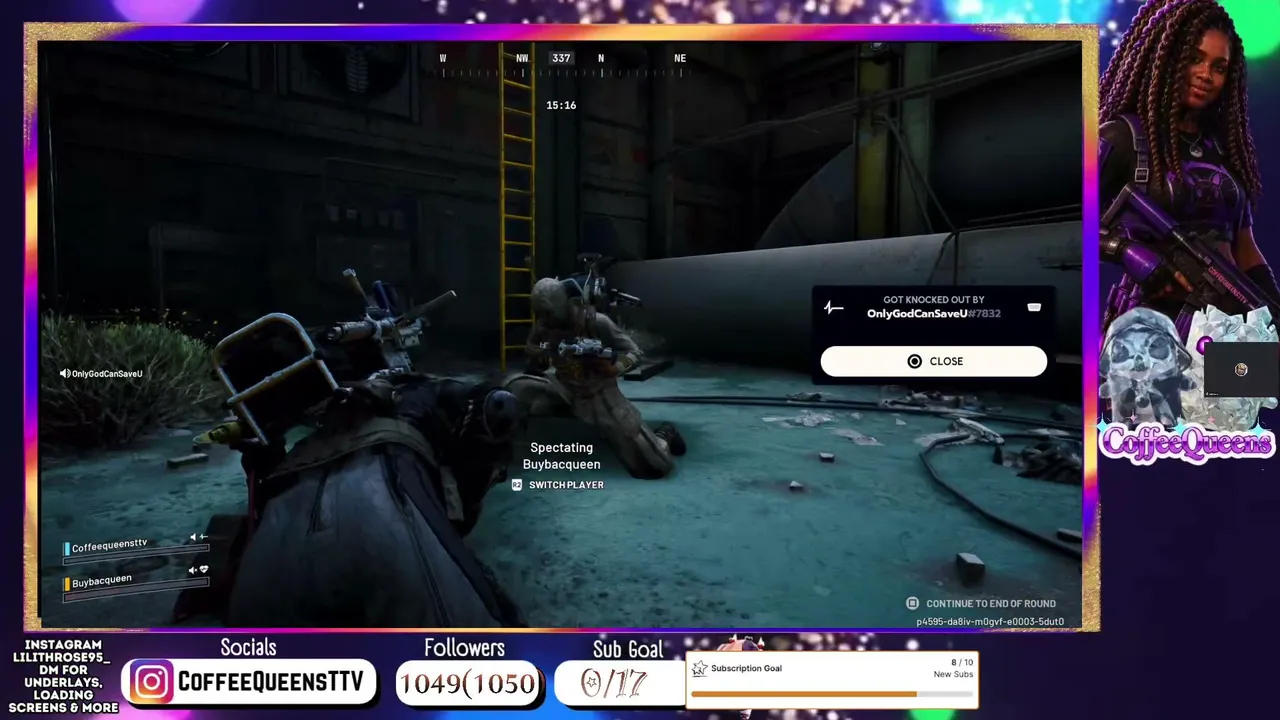Screen dimensions: 1280x720
Task: Click the Instagram logo in the Socials bar
Action: click(152, 682)
